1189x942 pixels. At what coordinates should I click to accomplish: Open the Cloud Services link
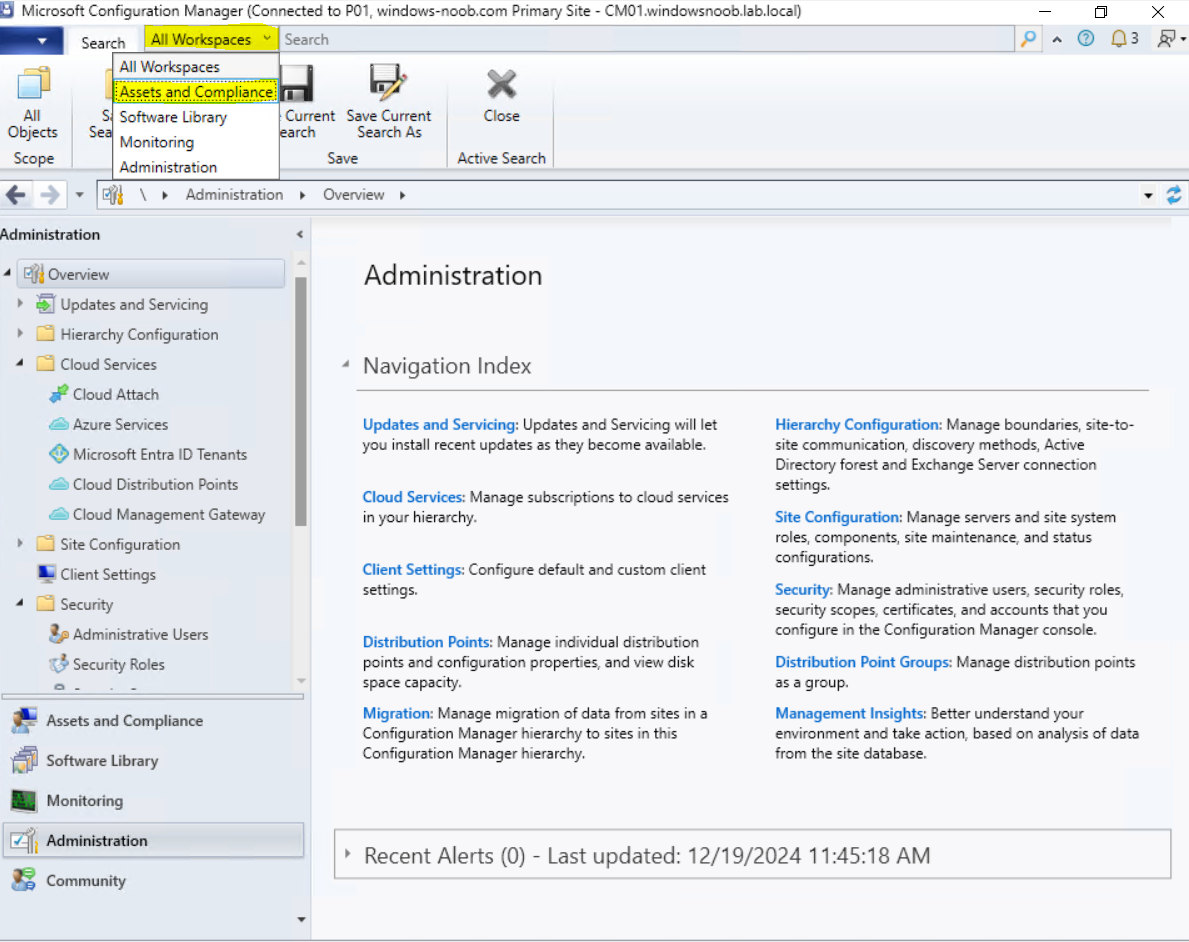pyautogui.click(x=413, y=497)
